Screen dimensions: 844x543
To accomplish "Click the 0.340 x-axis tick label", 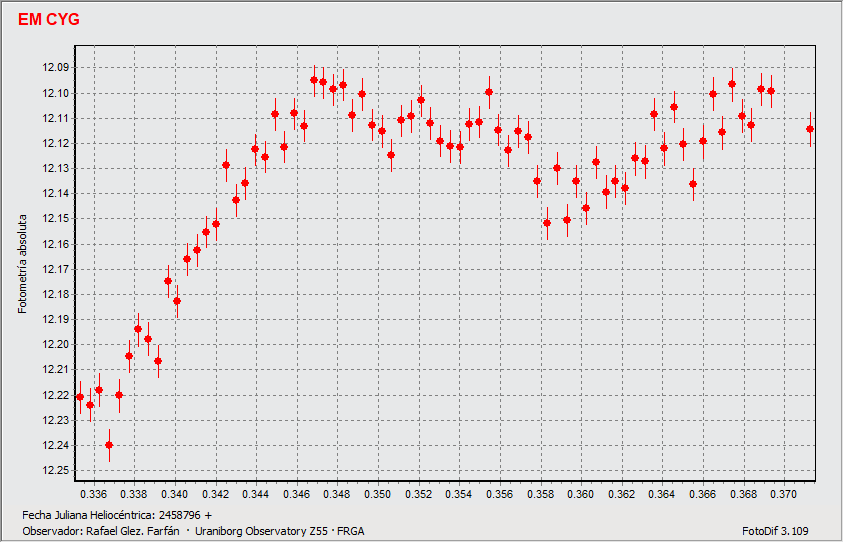I will pos(175,494).
